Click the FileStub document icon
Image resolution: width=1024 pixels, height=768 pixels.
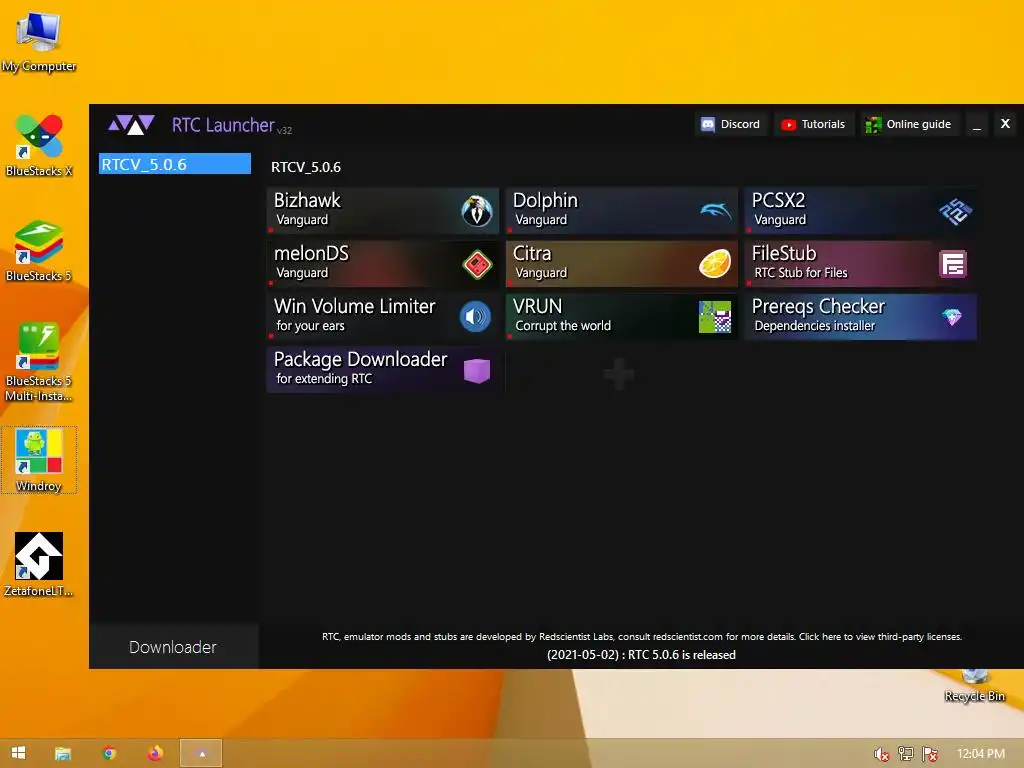953,264
